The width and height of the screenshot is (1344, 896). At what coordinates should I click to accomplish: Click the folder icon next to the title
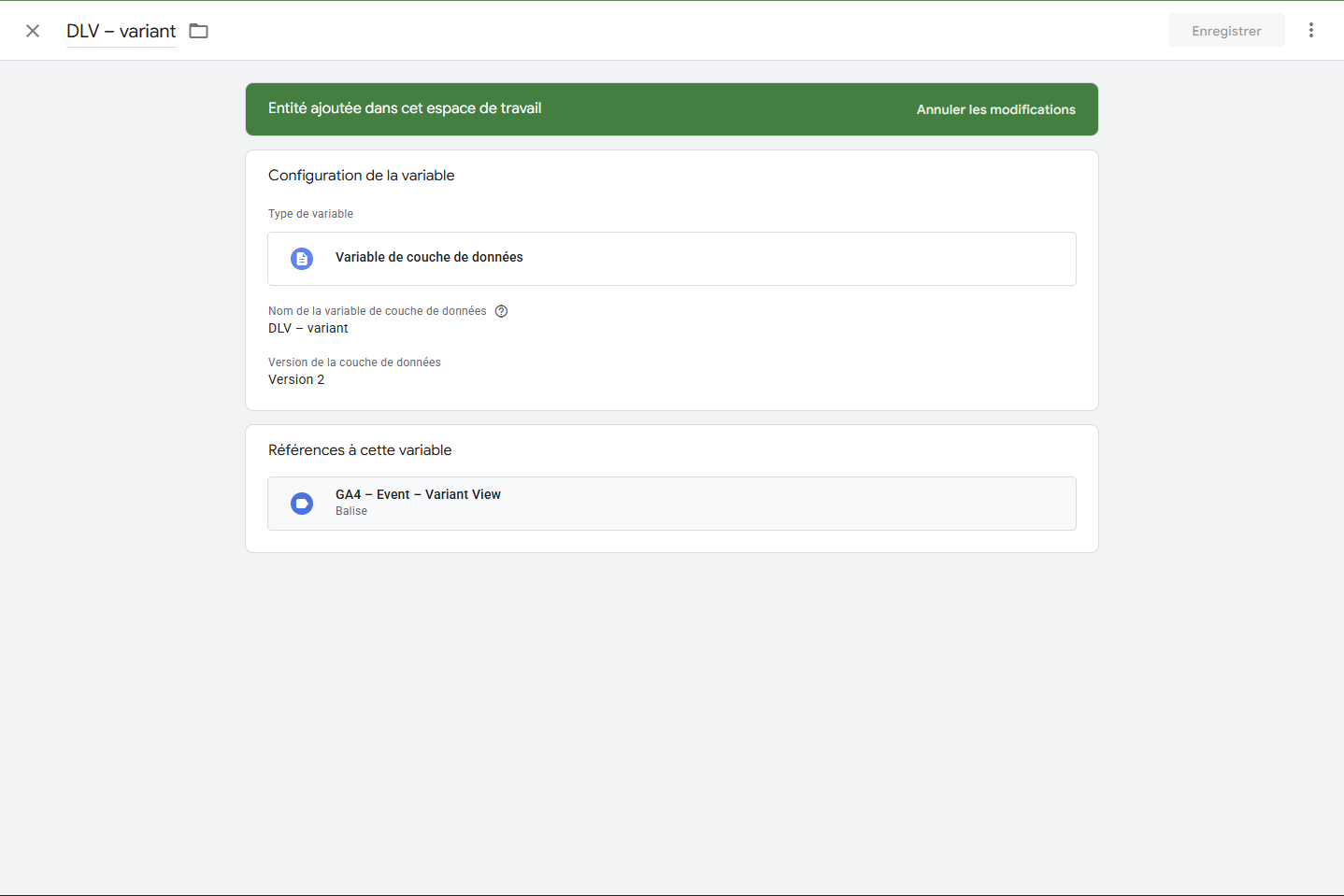pos(198,31)
